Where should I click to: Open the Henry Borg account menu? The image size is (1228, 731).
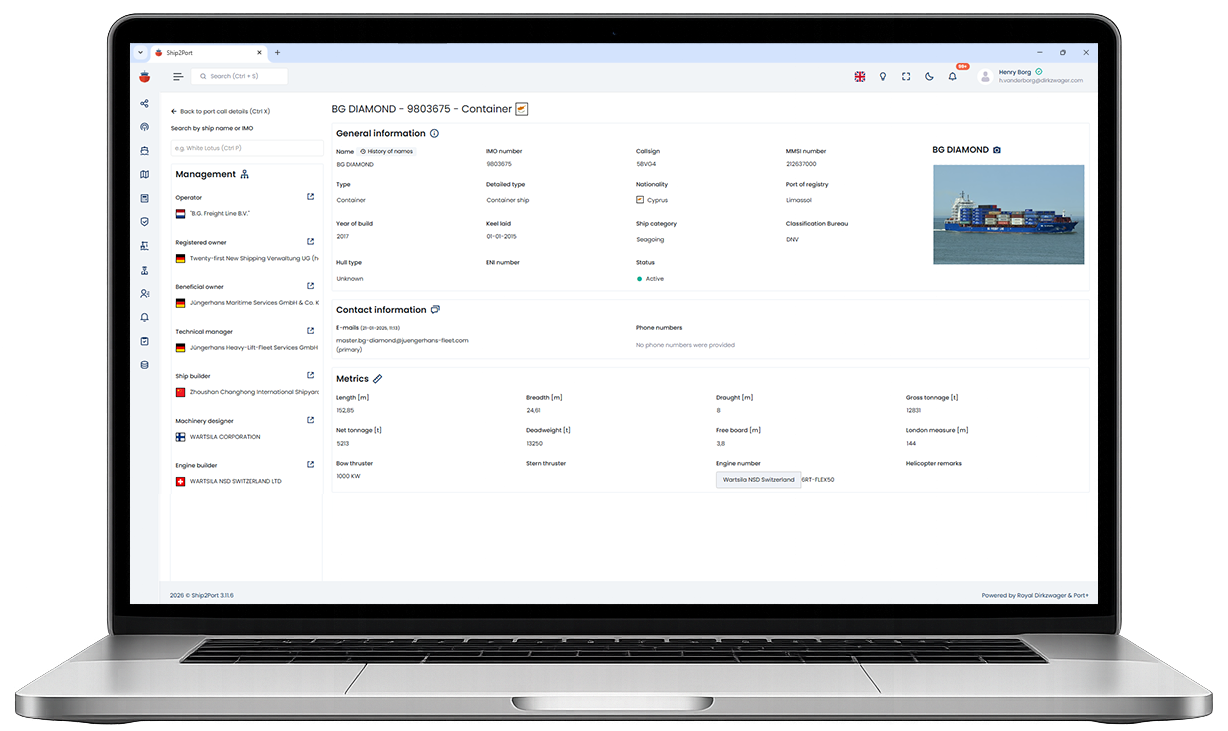(x=1018, y=75)
